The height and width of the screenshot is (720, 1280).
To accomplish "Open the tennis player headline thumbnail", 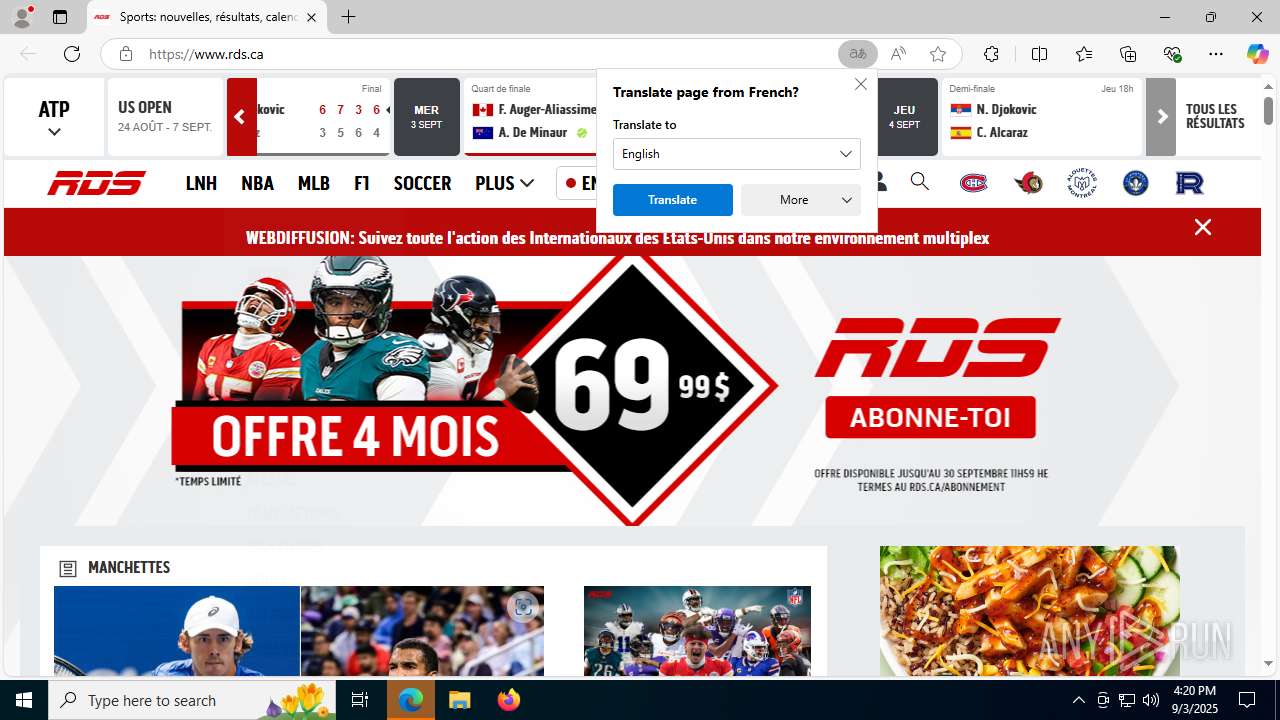I will 177,631.
